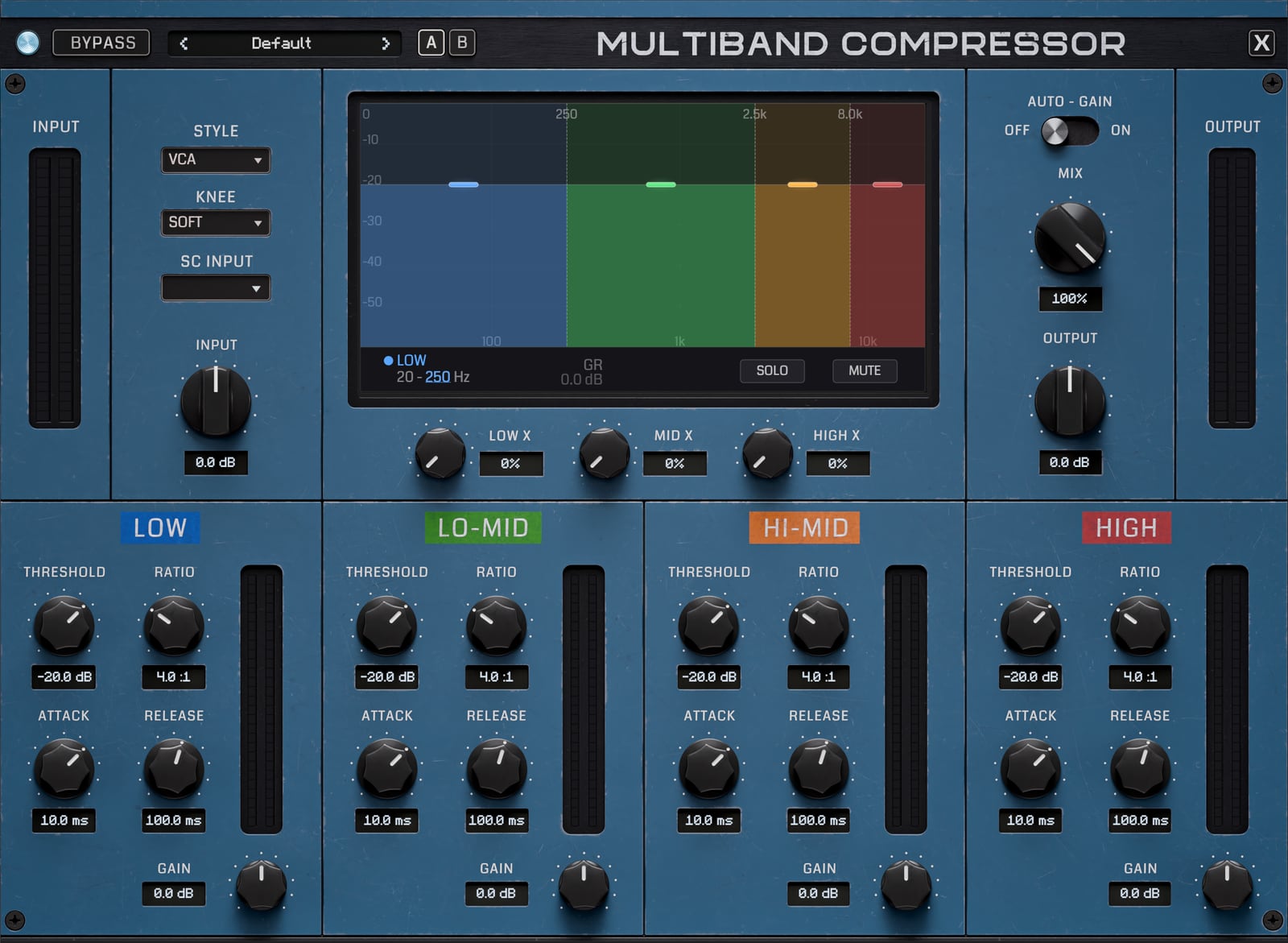Click the MID X crossover knob

click(x=604, y=453)
